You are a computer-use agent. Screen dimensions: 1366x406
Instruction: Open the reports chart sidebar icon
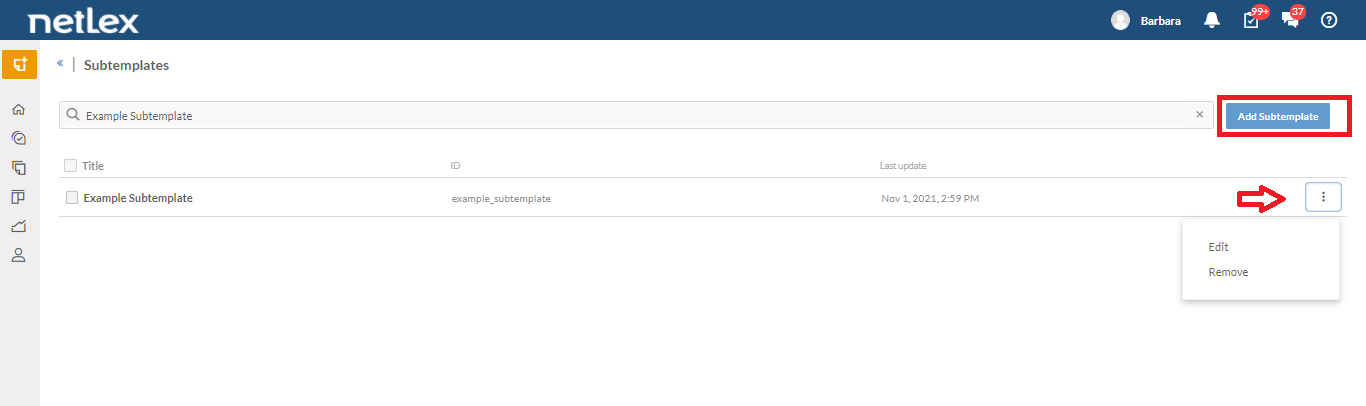point(18,226)
